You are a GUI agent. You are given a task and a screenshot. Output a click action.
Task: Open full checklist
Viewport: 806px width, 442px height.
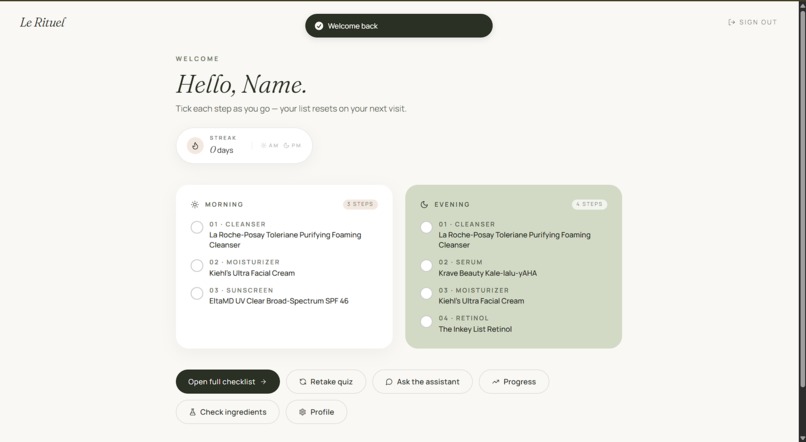228,382
